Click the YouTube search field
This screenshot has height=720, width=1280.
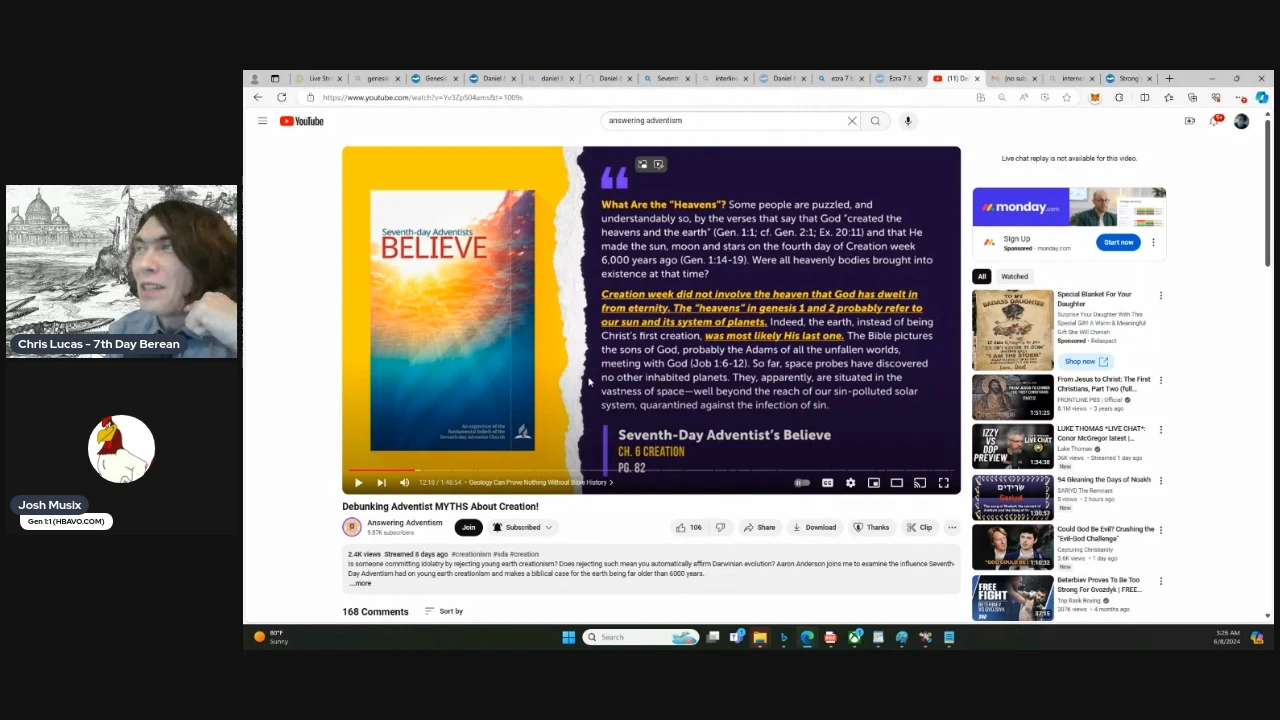725,121
